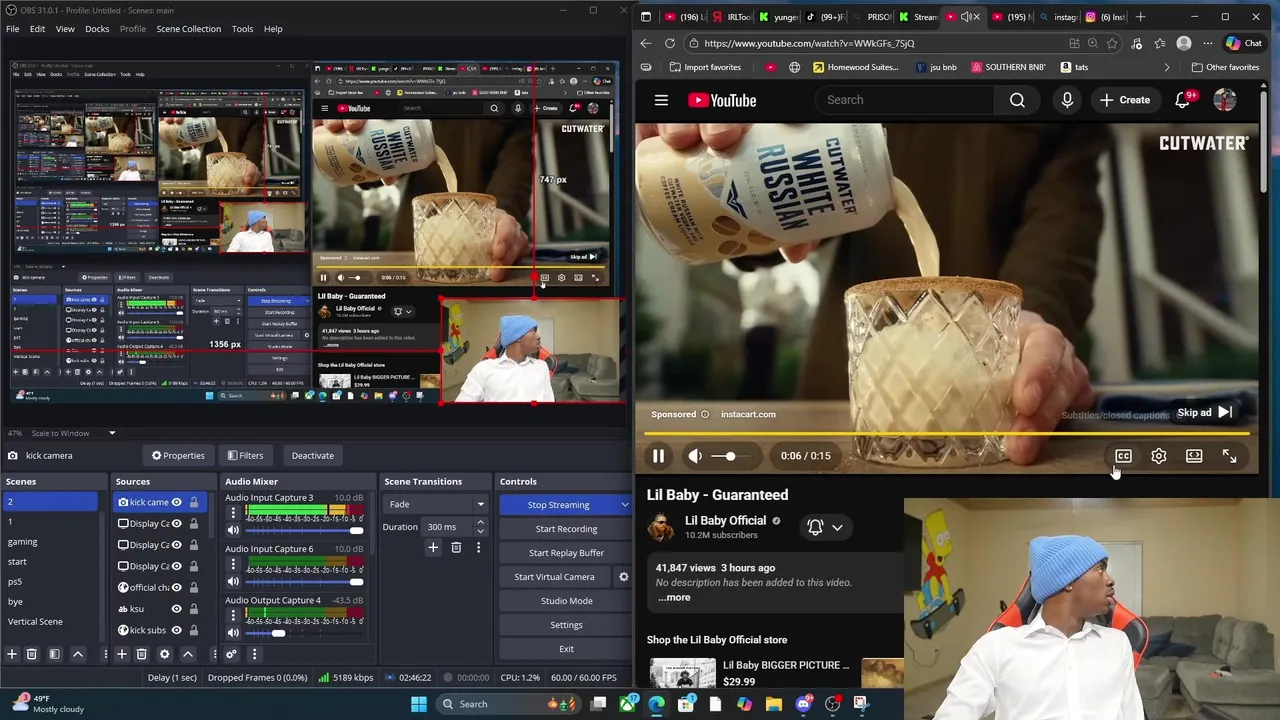Open scene filters in Scenes toolbar
The height and width of the screenshot is (720, 1280).
pyautogui.click(x=54, y=654)
